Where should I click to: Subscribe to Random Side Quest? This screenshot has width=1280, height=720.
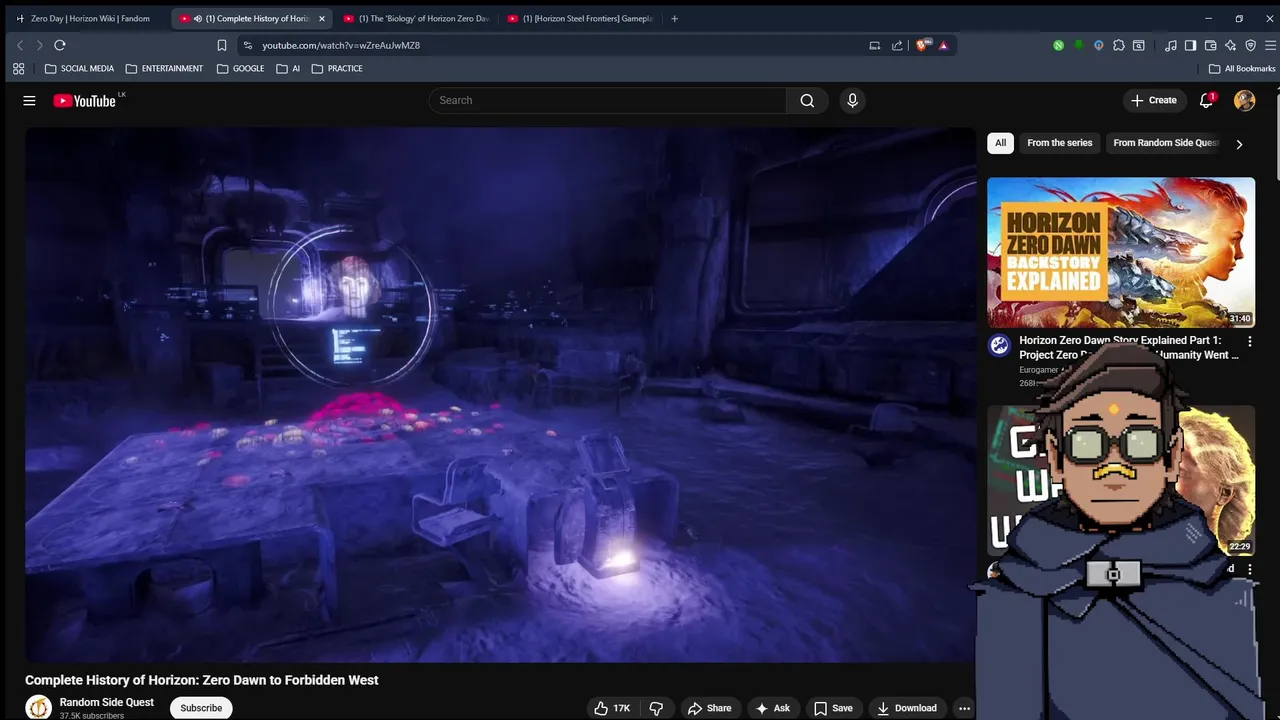coord(201,708)
